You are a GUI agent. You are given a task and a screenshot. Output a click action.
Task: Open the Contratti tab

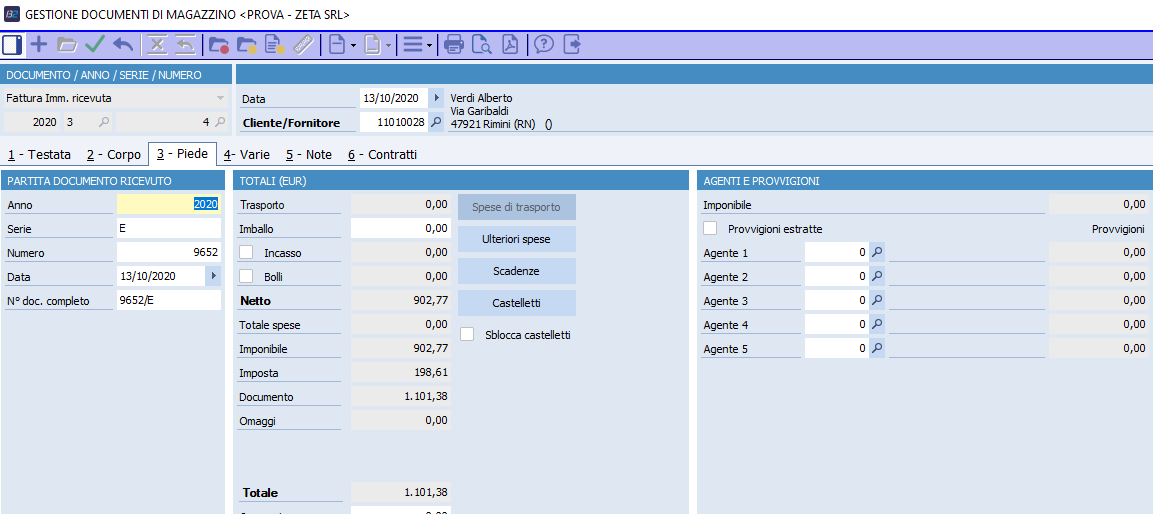[382, 155]
